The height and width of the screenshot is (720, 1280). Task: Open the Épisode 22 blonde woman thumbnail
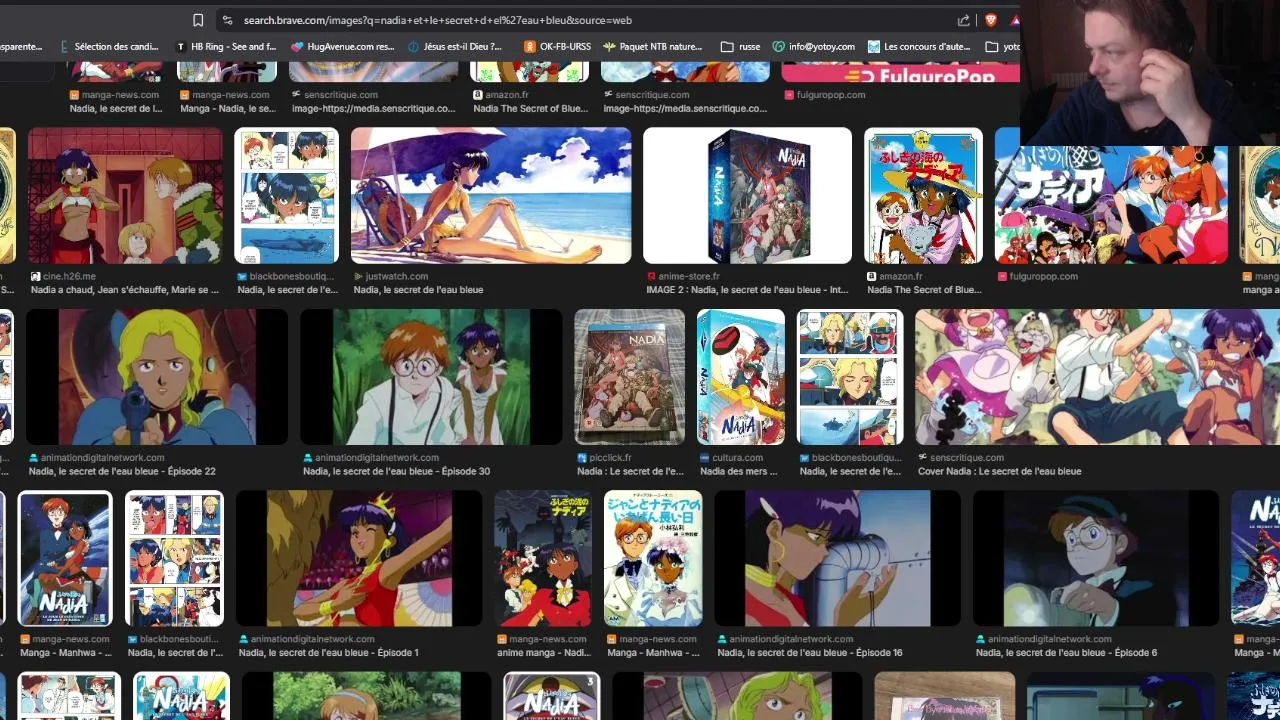157,377
